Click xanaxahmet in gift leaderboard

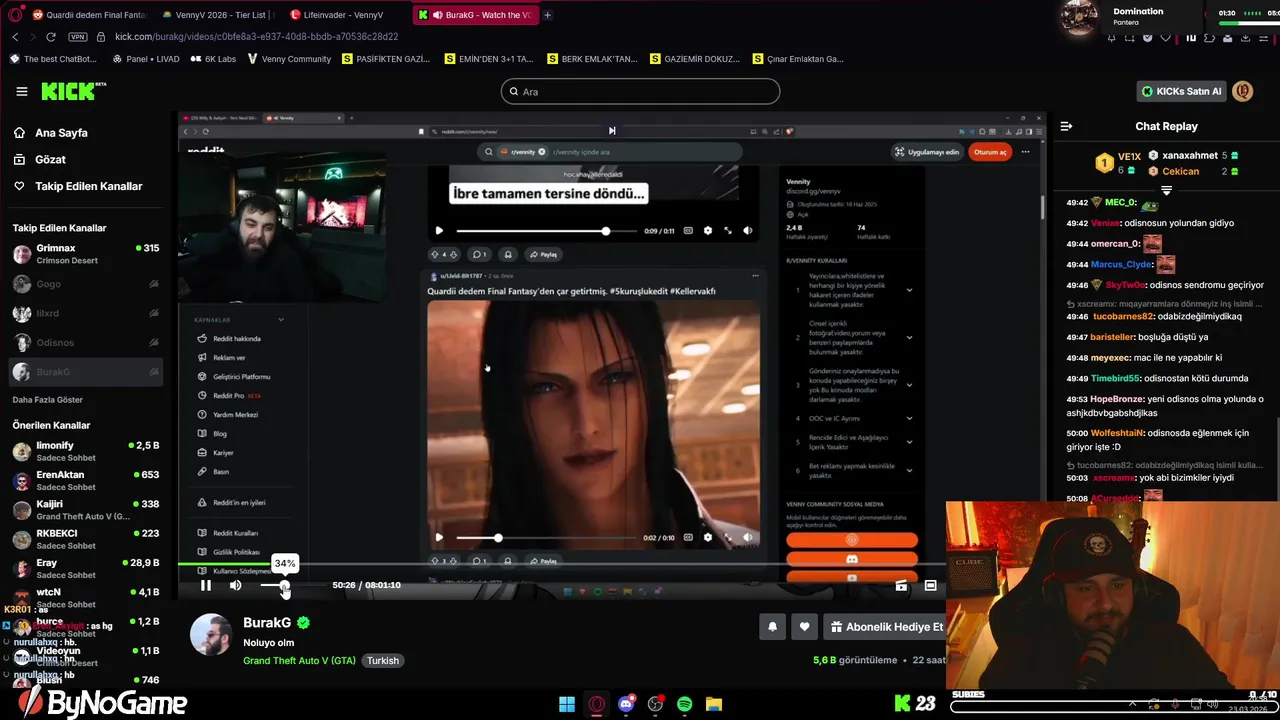[x=1190, y=156]
